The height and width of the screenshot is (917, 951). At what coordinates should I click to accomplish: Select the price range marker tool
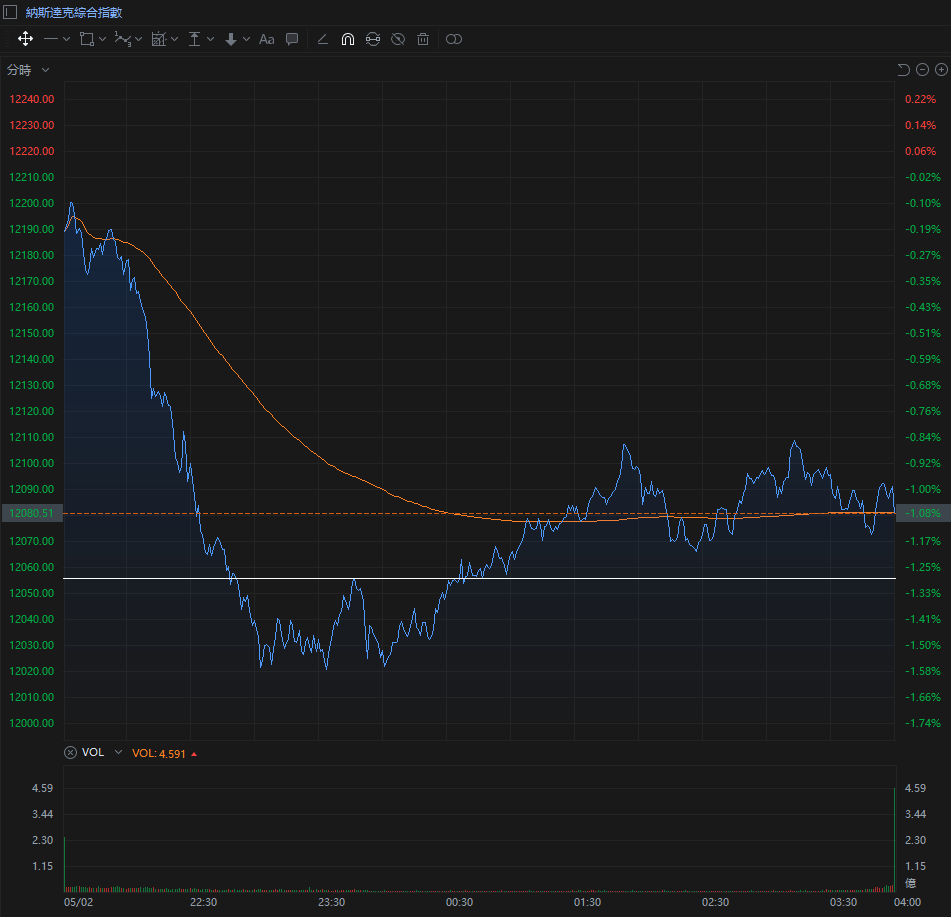[194, 39]
